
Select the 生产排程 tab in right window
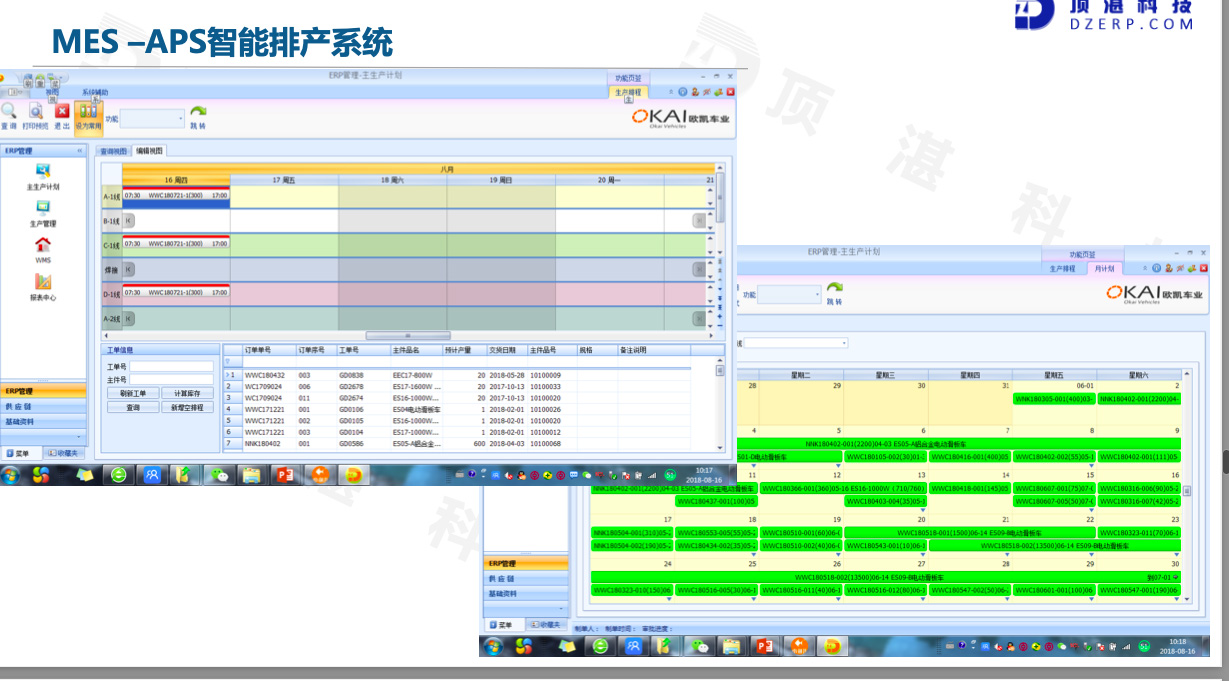click(1063, 268)
